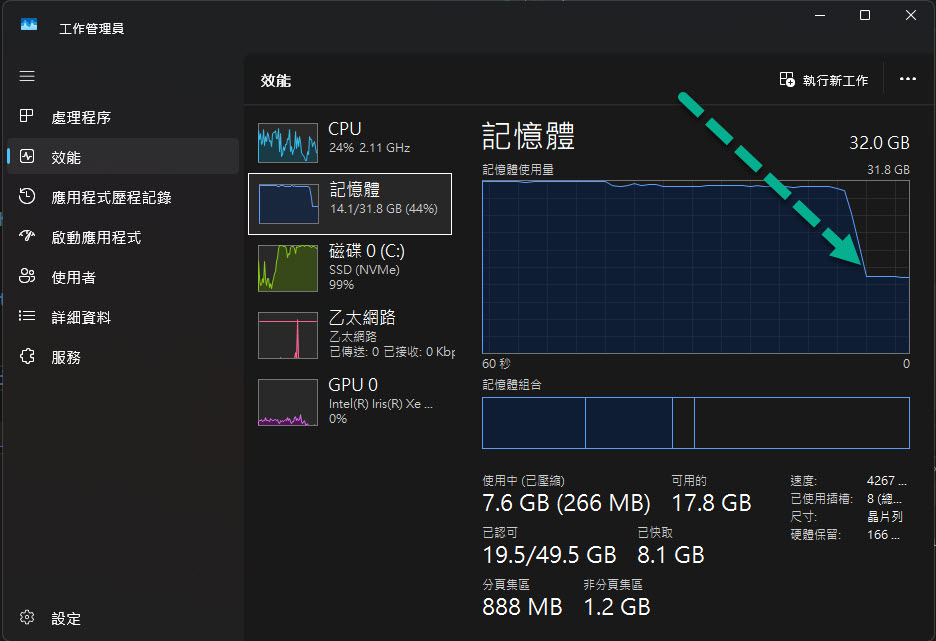The image size is (936, 641).
Task: Select the 乙太網路 Ethernet item
Action: click(x=350, y=333)
